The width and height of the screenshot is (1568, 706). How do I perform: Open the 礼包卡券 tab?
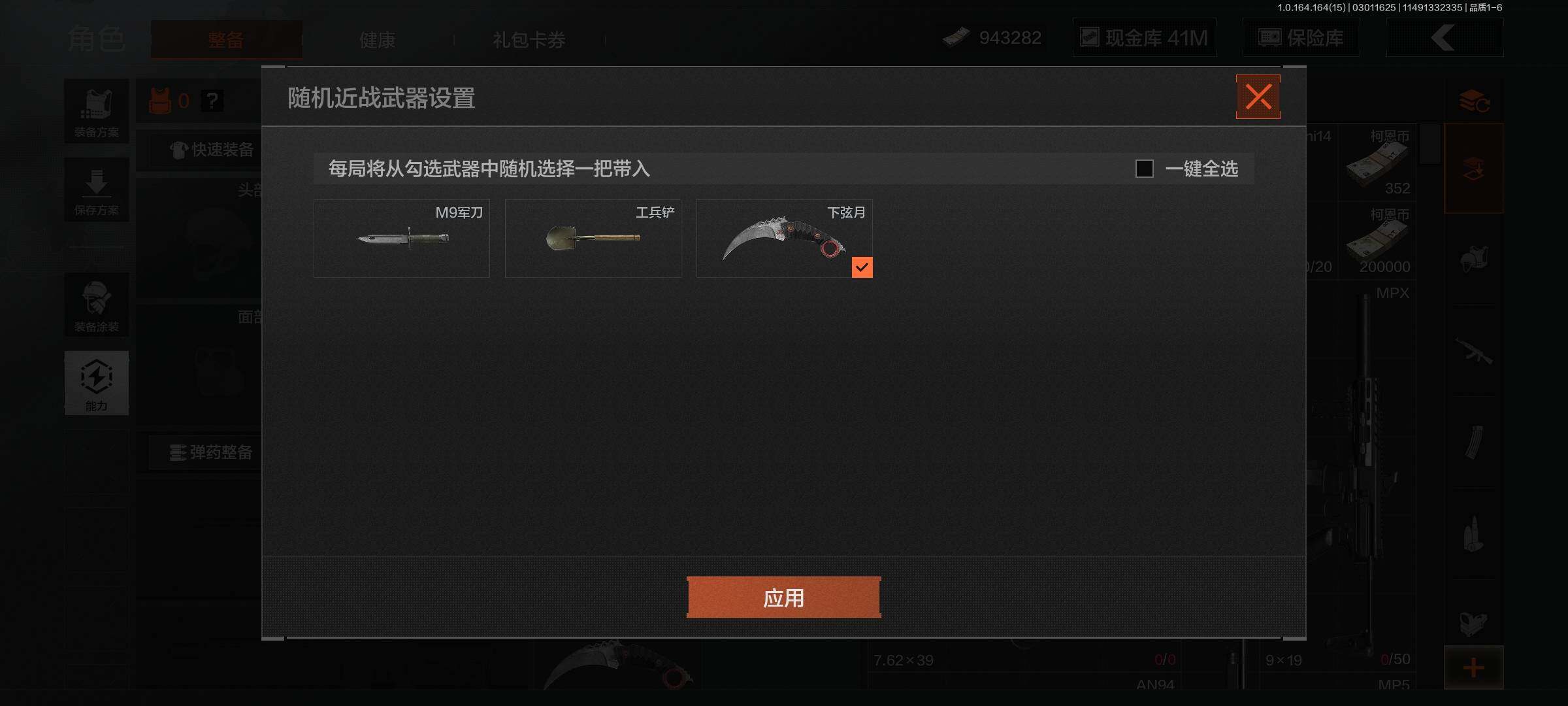529,40
